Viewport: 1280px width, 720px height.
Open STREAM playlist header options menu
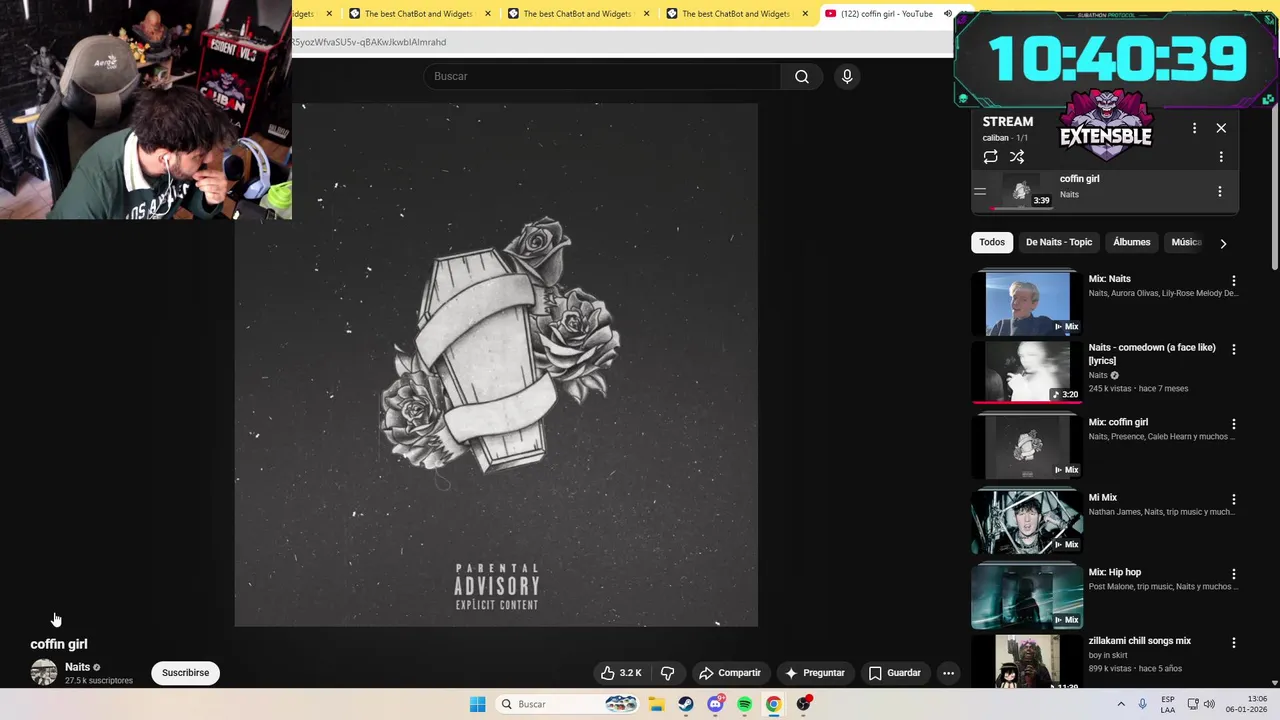pos(1194,128)
